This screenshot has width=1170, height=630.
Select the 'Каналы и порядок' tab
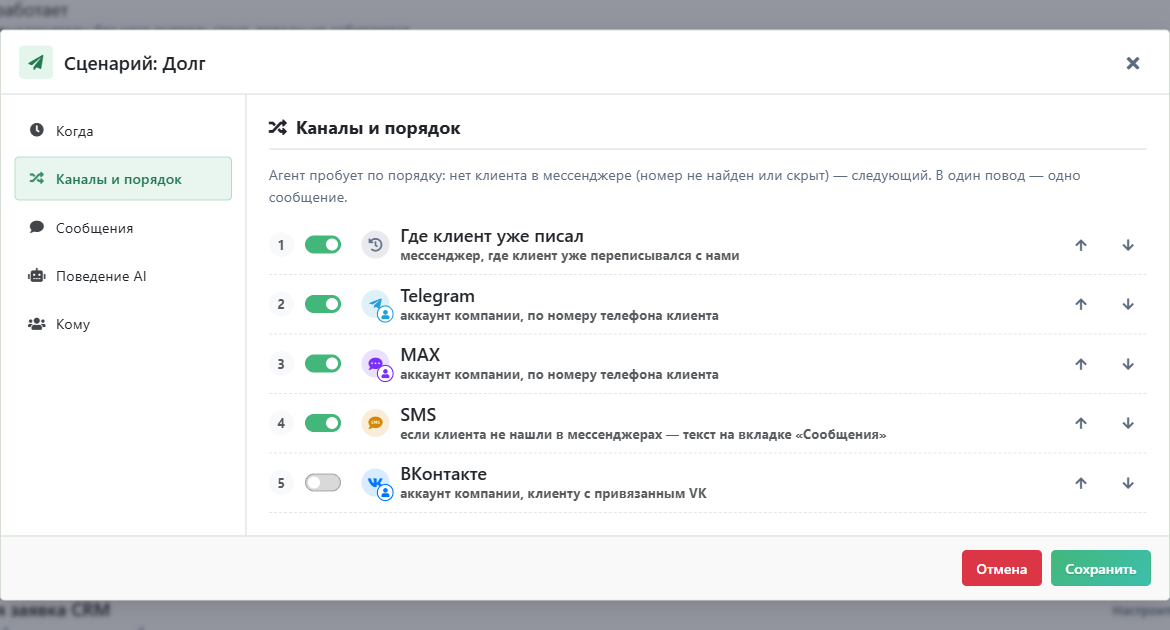click(x=123, y=178)
